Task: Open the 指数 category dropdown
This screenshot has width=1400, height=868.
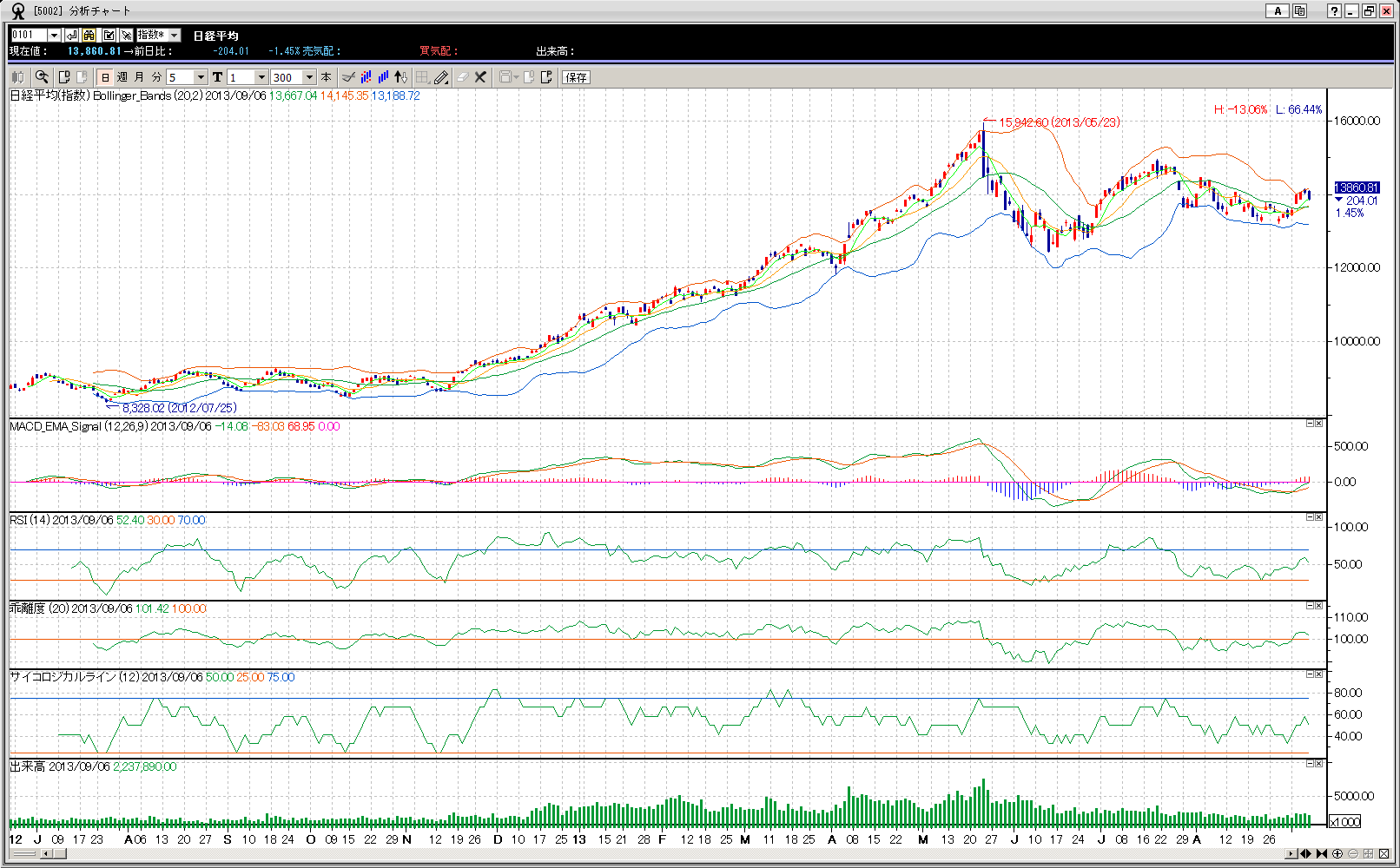Action: 174,35
